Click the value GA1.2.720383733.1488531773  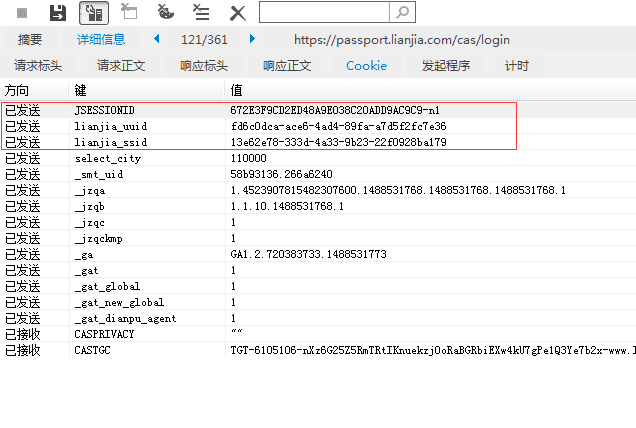click(309, 254)
